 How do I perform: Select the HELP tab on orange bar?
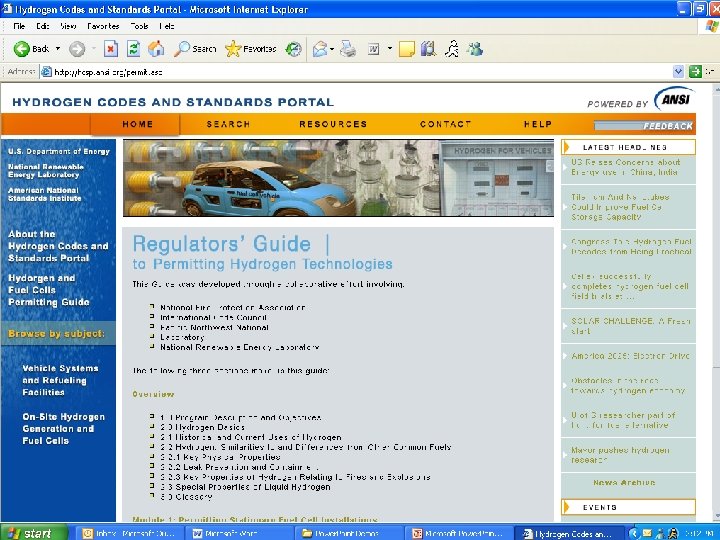tap(538, 124)
